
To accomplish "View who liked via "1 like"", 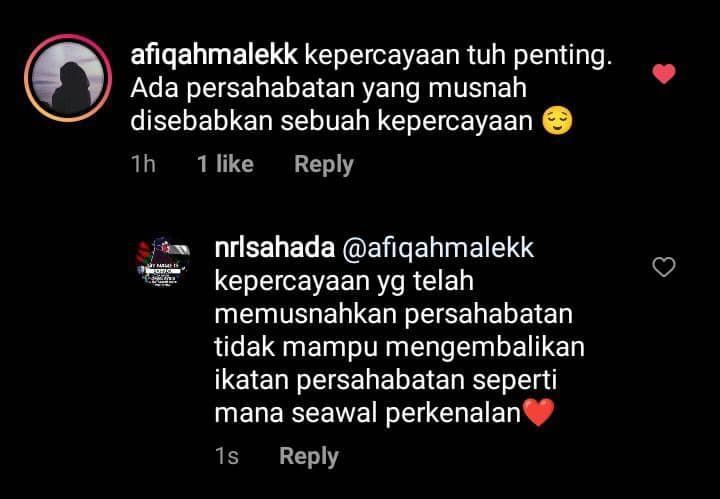I will click(225, 164).
